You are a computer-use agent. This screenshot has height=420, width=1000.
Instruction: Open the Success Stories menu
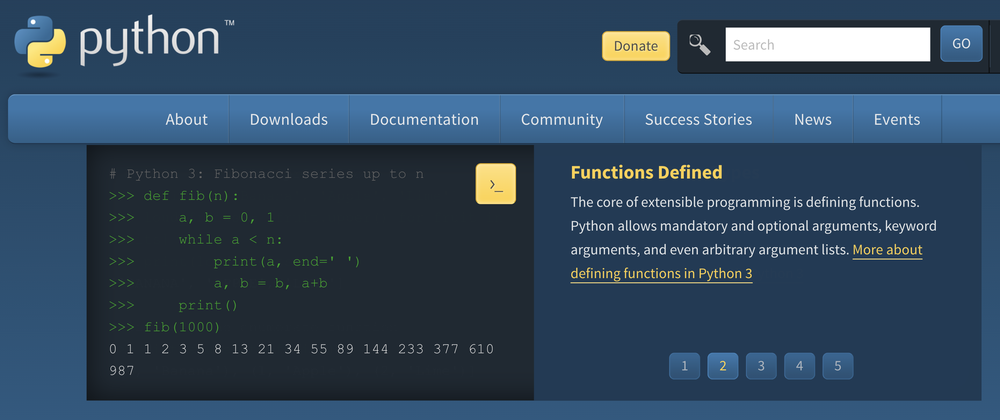pos(698,119)
